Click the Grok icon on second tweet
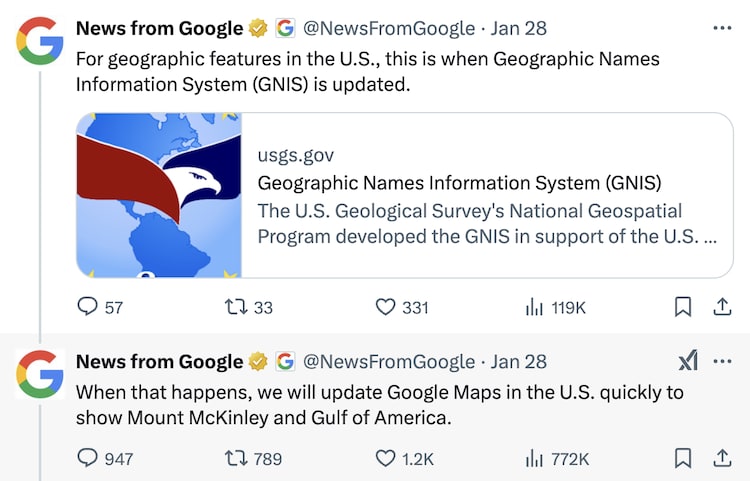750x481 pixels. click(688, 361)
